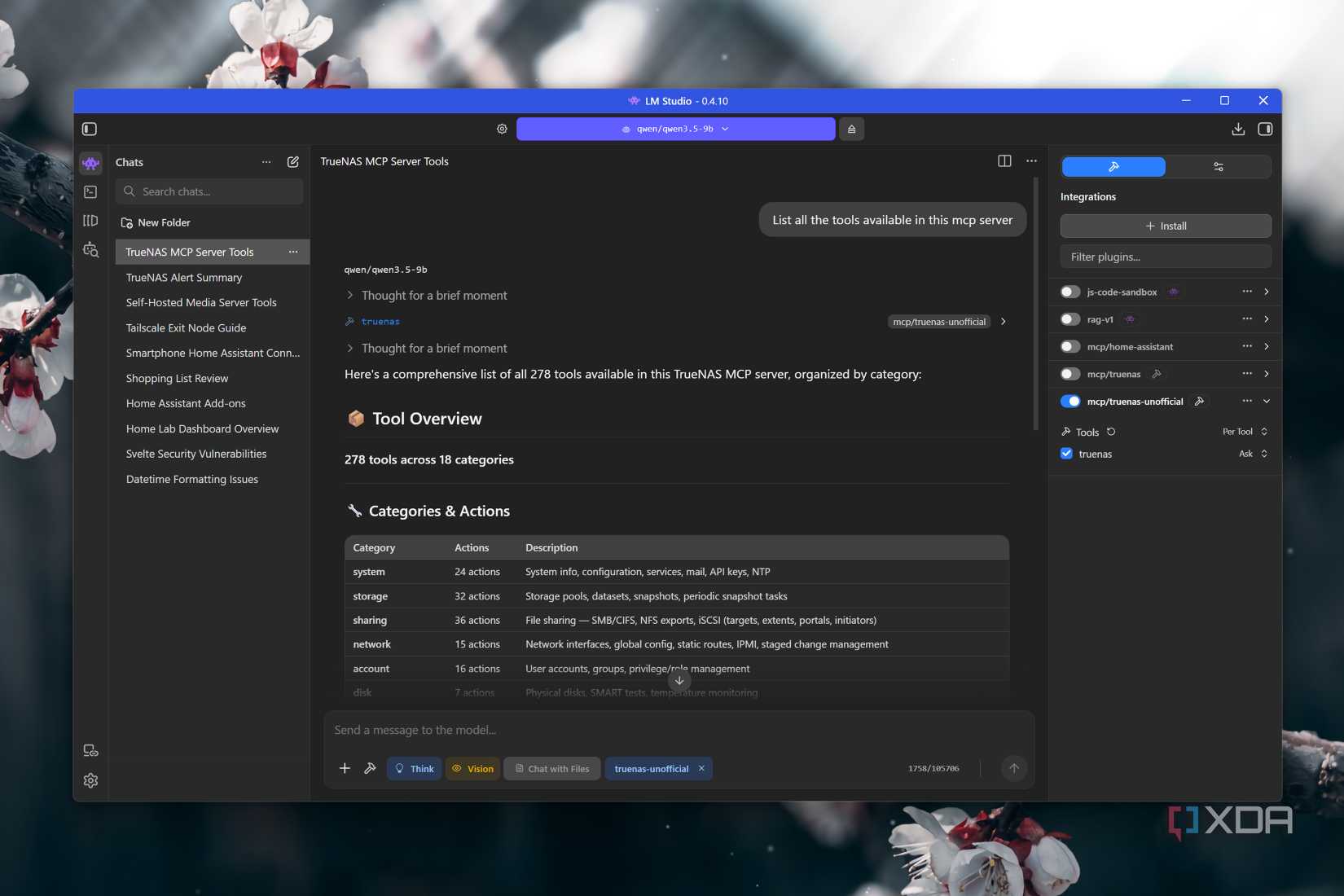Select the Developer (terminal) icon in sidebar
This screenshot has width=1344, height=896.
(90, 191)
